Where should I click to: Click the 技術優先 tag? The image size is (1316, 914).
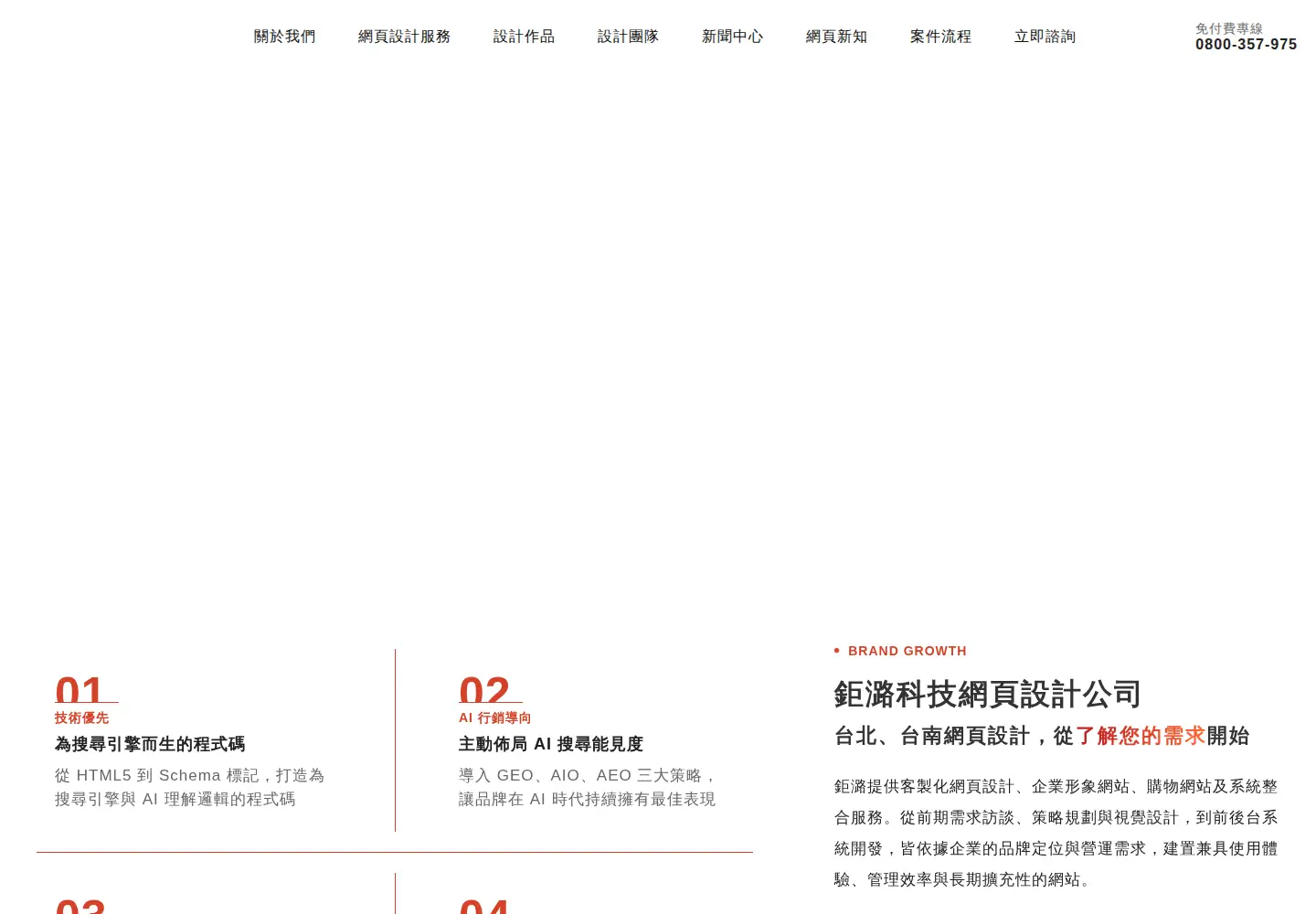point(81,718)
